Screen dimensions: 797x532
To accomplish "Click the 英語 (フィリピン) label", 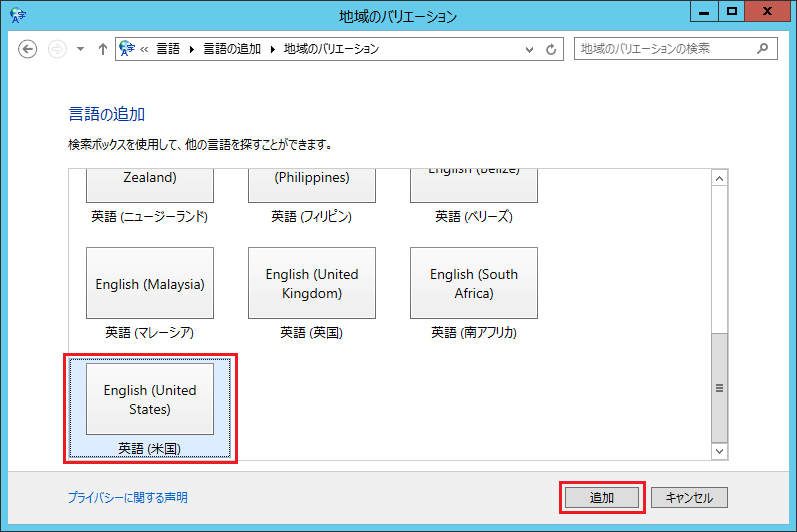I will pos(312,217).
